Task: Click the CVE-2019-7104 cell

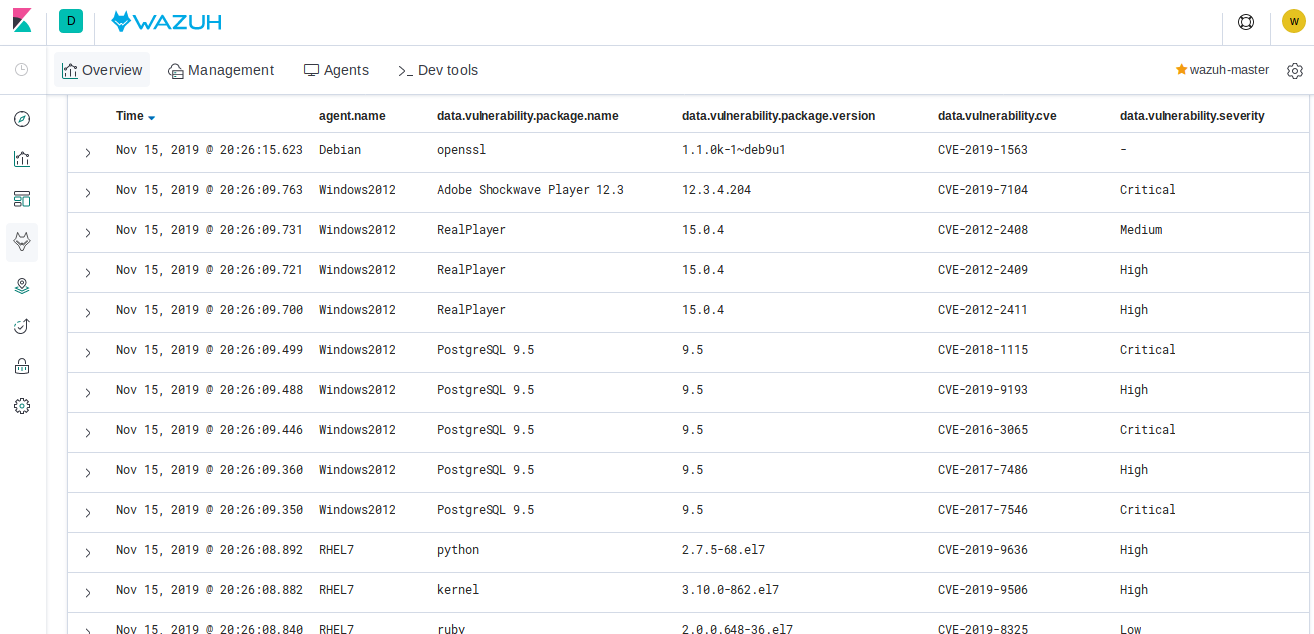Action: (983, 190)
